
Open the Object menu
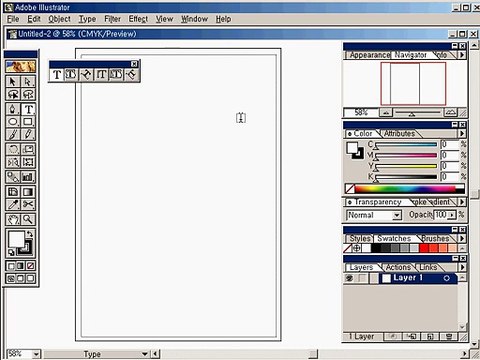point(59,19)
